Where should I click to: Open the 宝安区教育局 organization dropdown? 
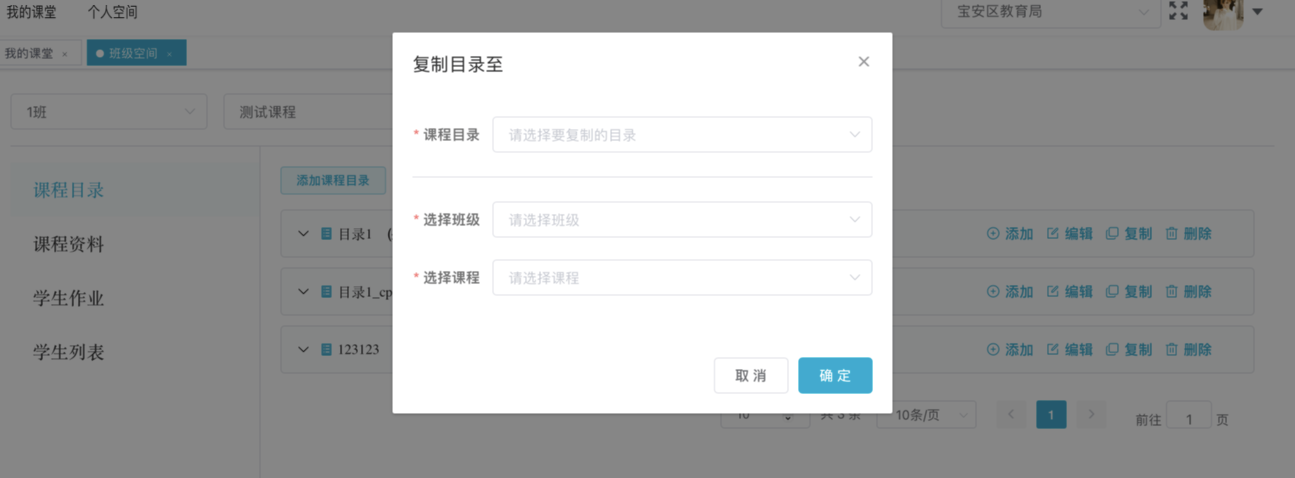point(1050,13)
